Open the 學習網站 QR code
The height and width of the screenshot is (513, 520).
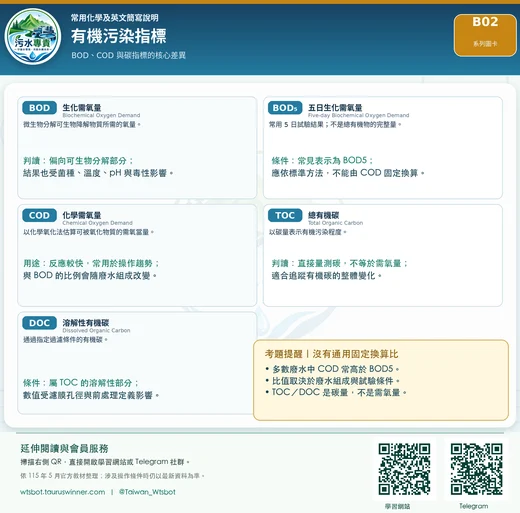coord(404,469)
